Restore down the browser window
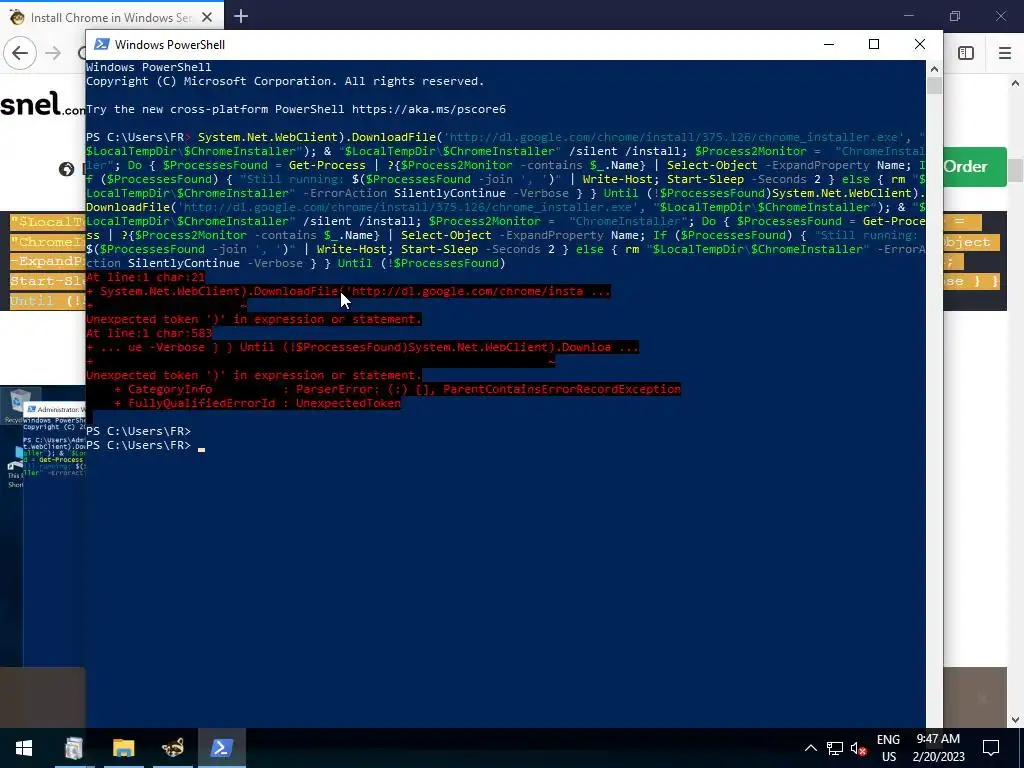1024x768 pixels. tap(955, 16)
